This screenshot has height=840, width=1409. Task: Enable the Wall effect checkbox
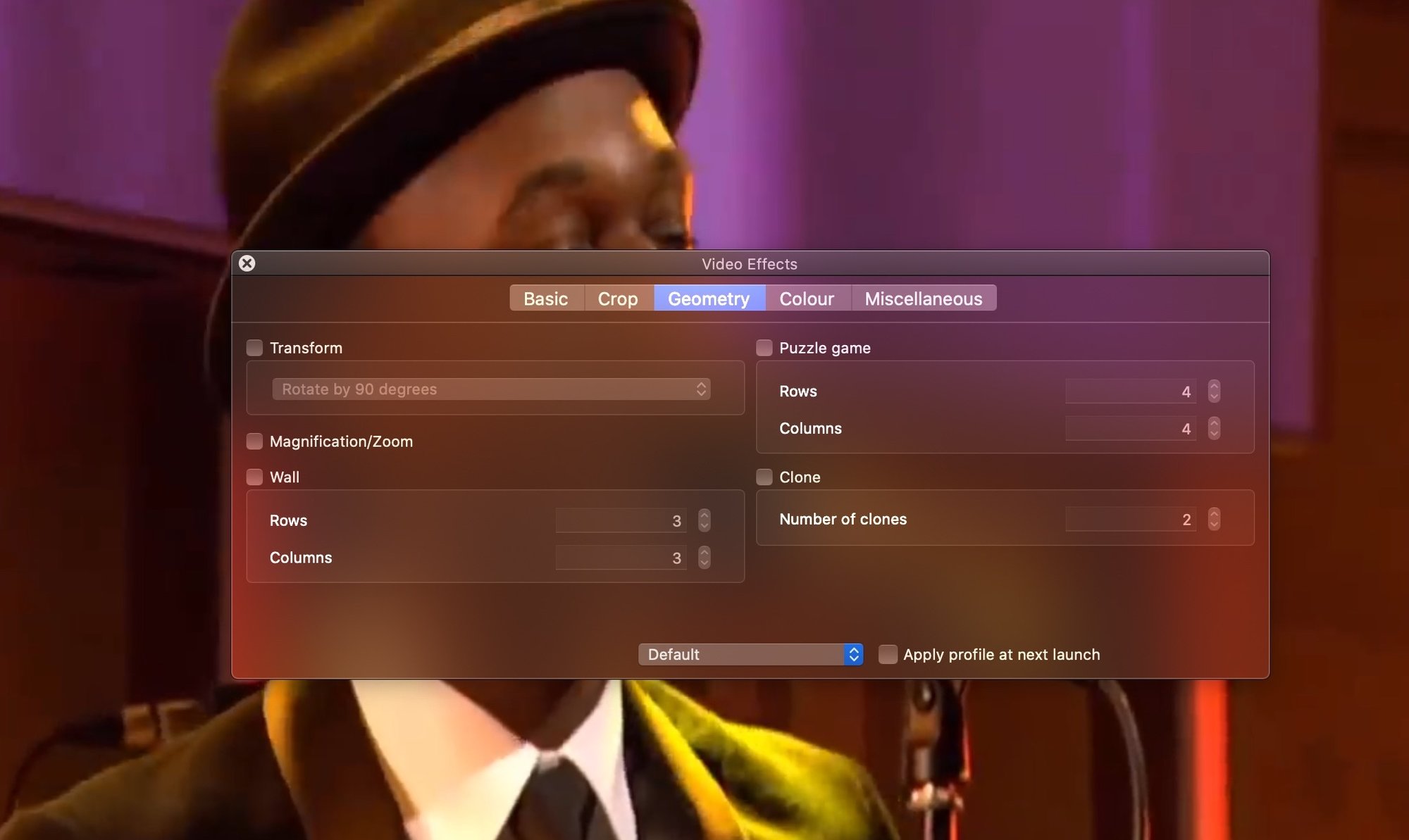pos(254,477)
